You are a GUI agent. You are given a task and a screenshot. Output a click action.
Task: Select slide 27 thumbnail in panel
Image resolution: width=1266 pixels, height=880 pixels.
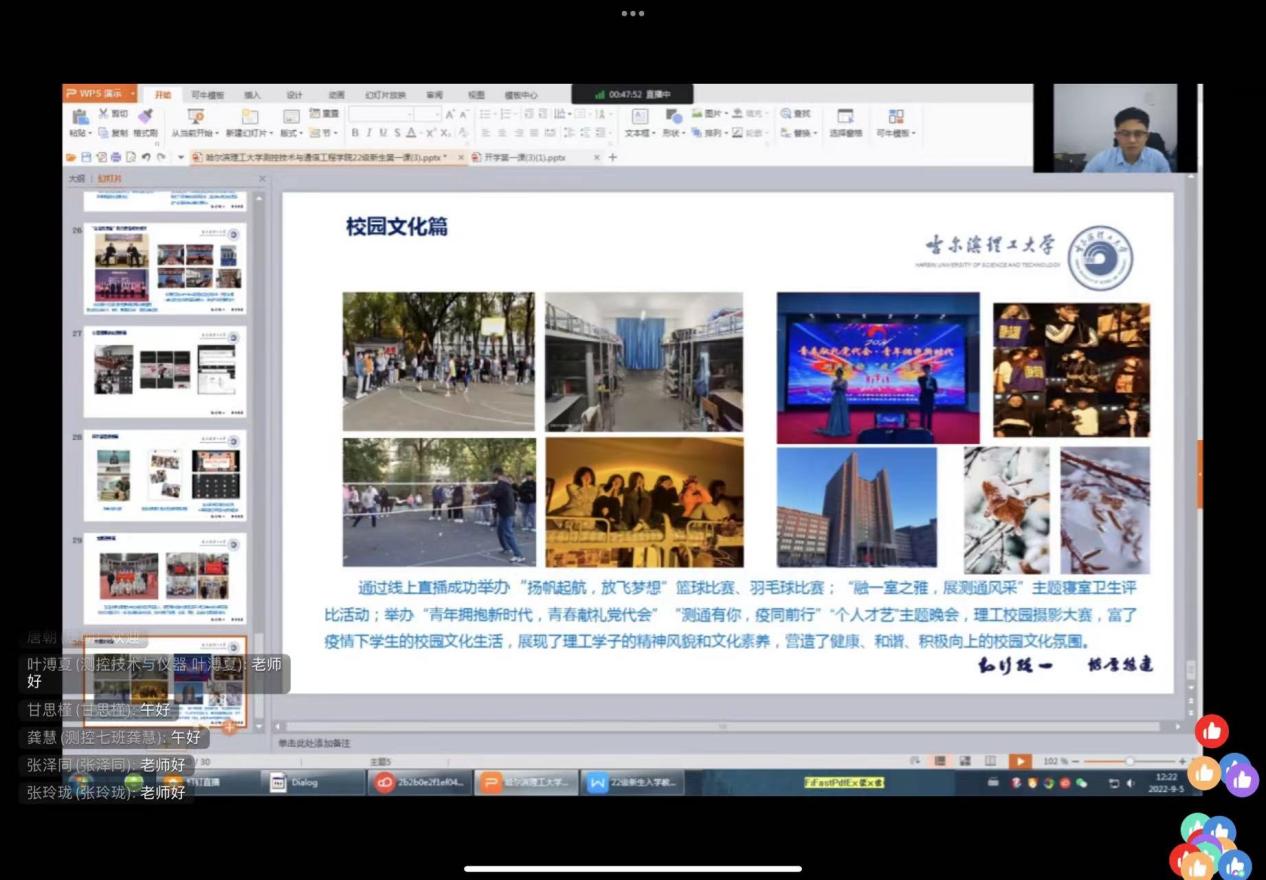click(165, 371)
